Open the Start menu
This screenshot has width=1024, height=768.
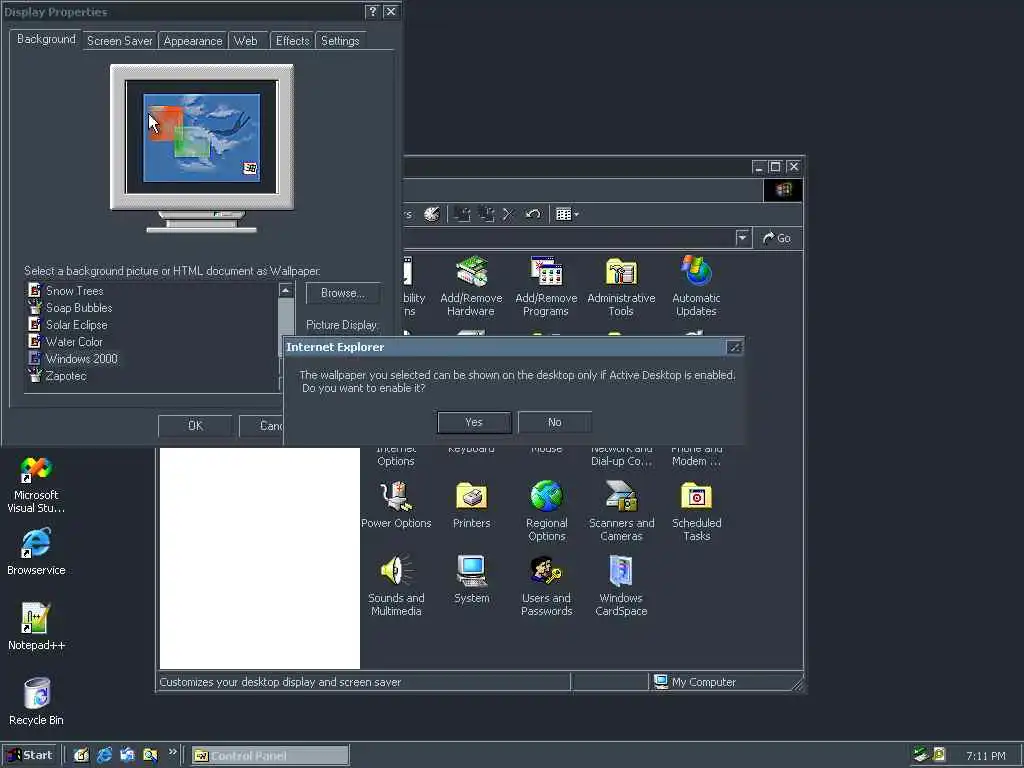pos(29,755)
